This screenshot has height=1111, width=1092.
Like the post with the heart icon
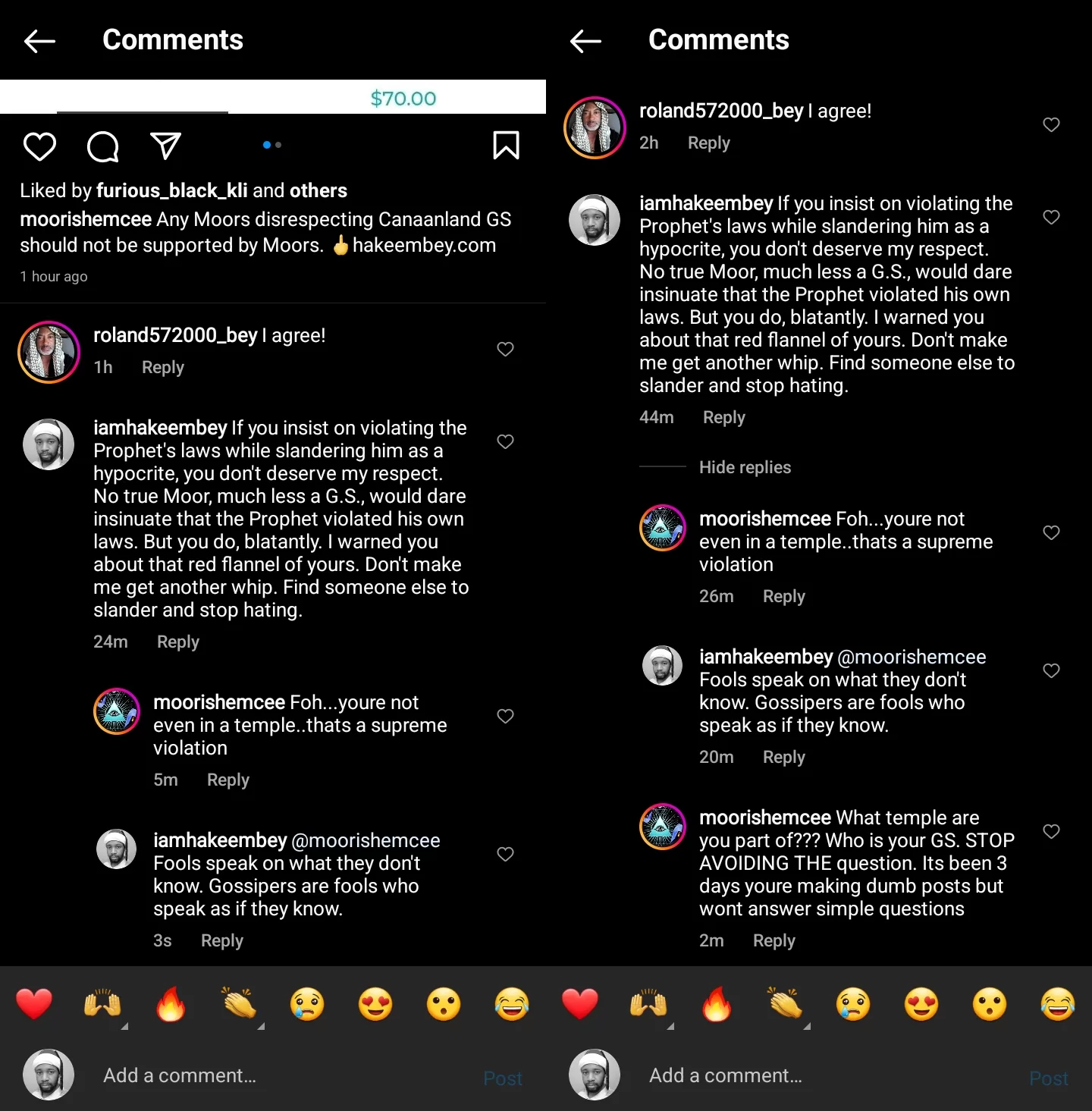click(x=39, y=146)
